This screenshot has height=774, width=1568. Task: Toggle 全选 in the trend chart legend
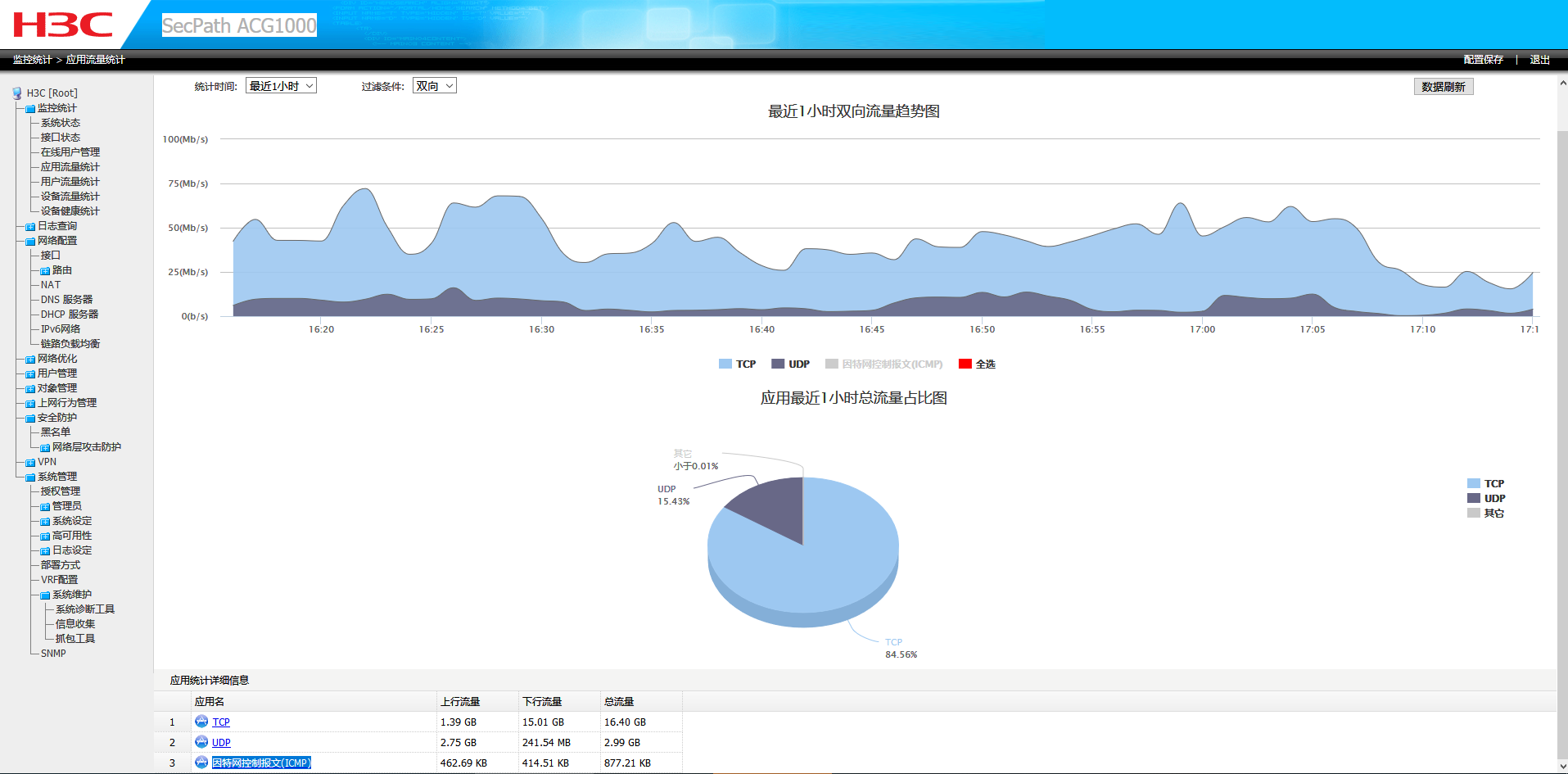pos(977,364)
